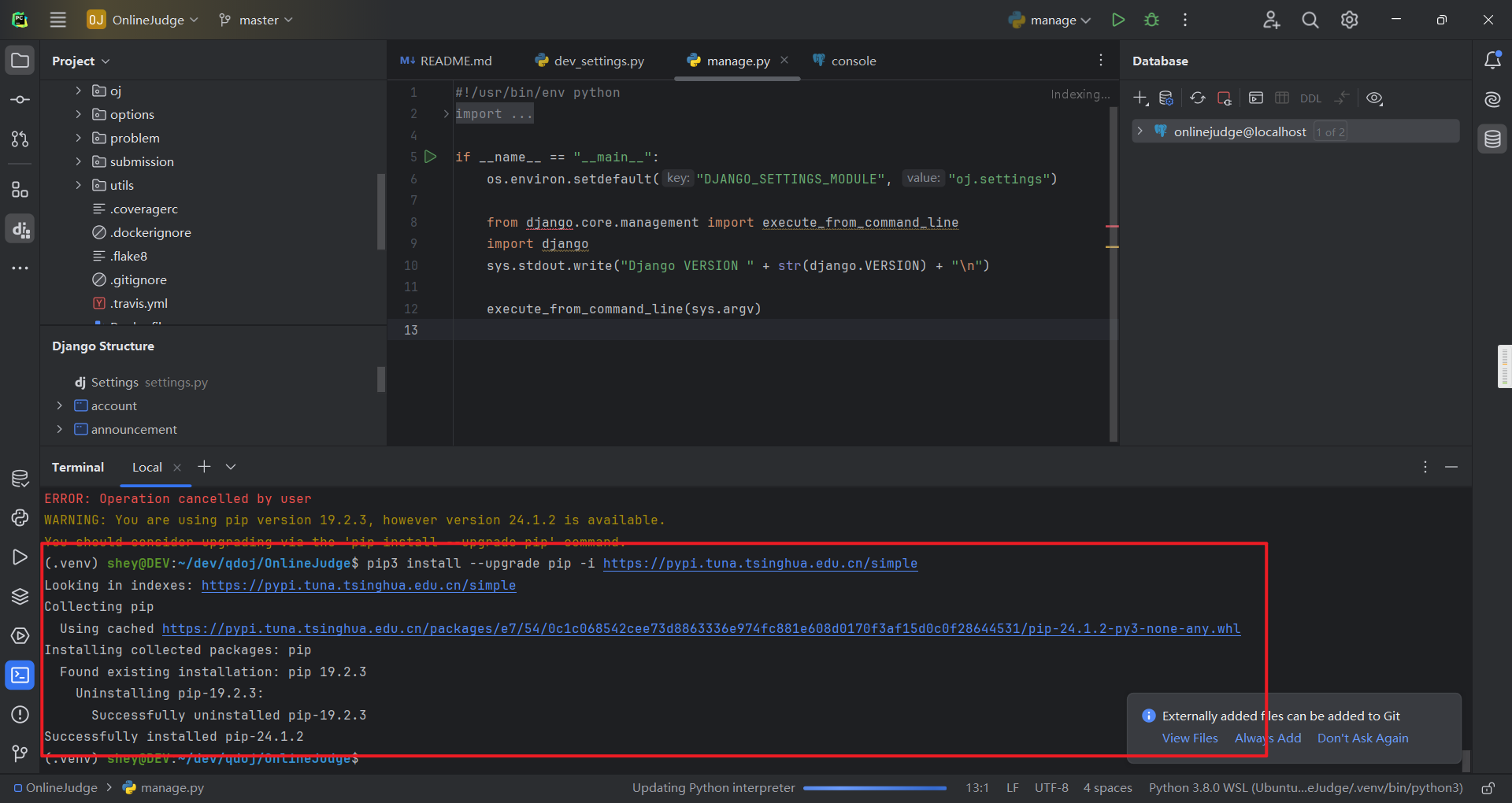The height and width of the screenshot is (803, 1512).
Task: Expand the submission folder
Action: [78, 161]
